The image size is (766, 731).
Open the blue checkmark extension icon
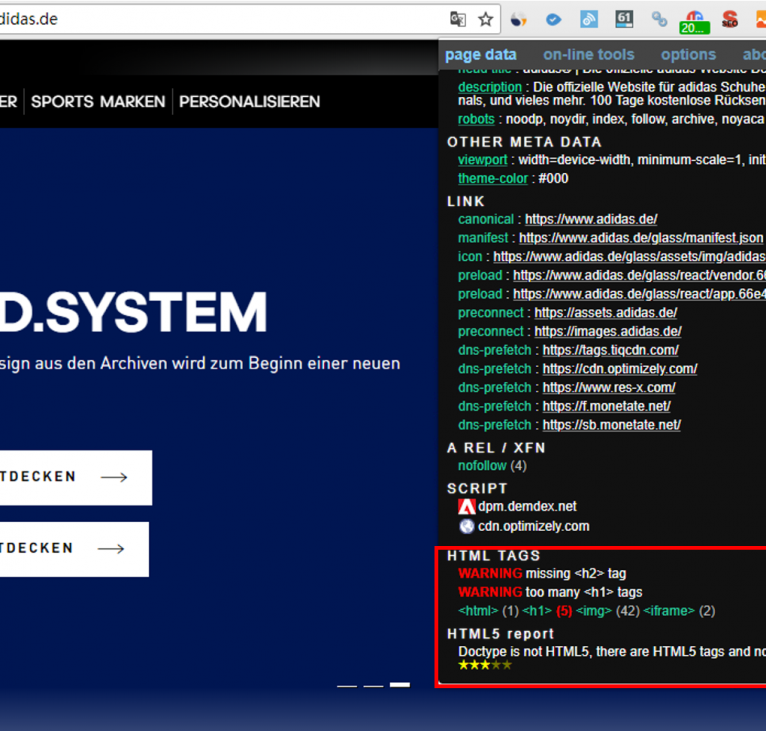tap(553, 19)
